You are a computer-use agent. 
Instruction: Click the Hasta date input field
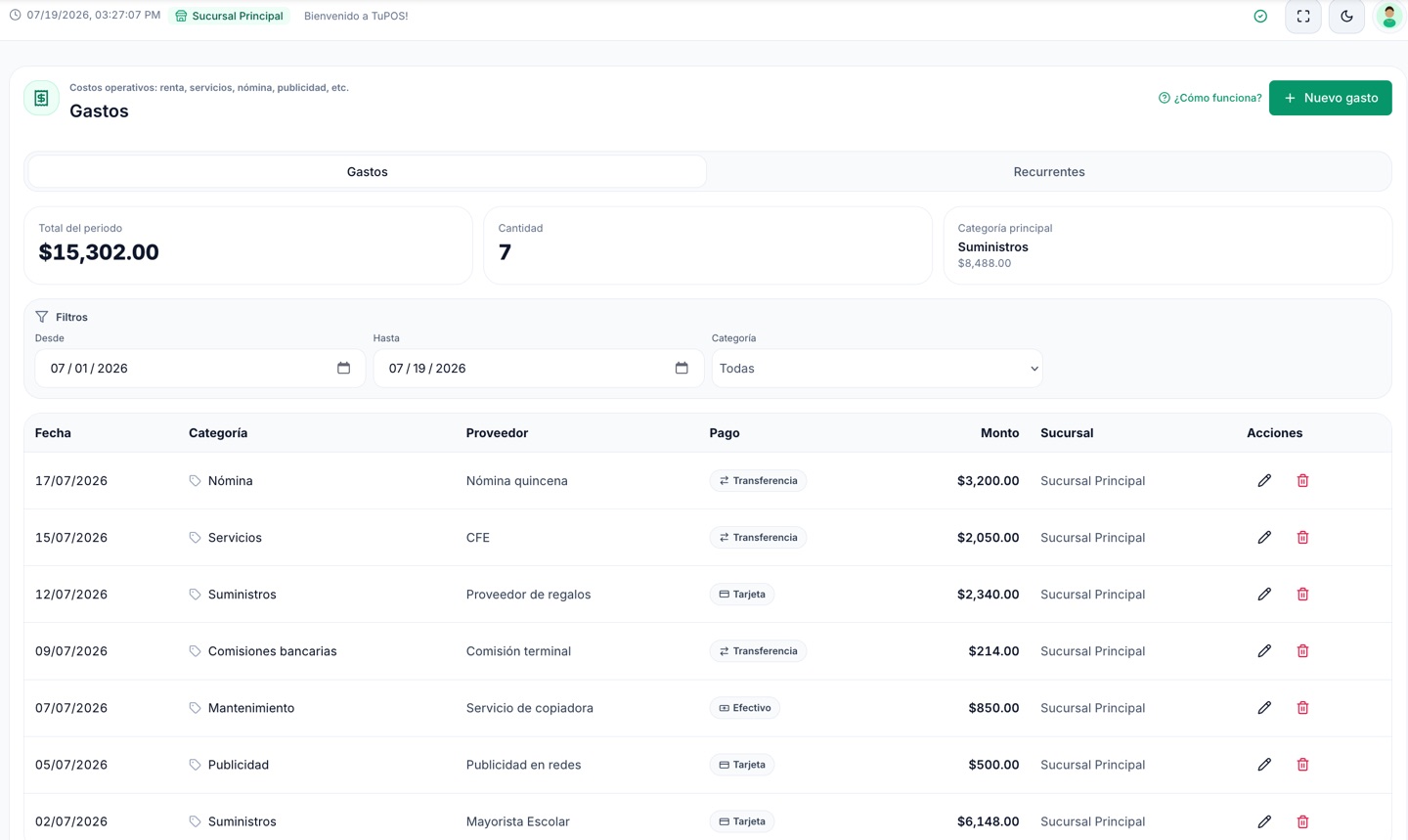click(539, 369)
